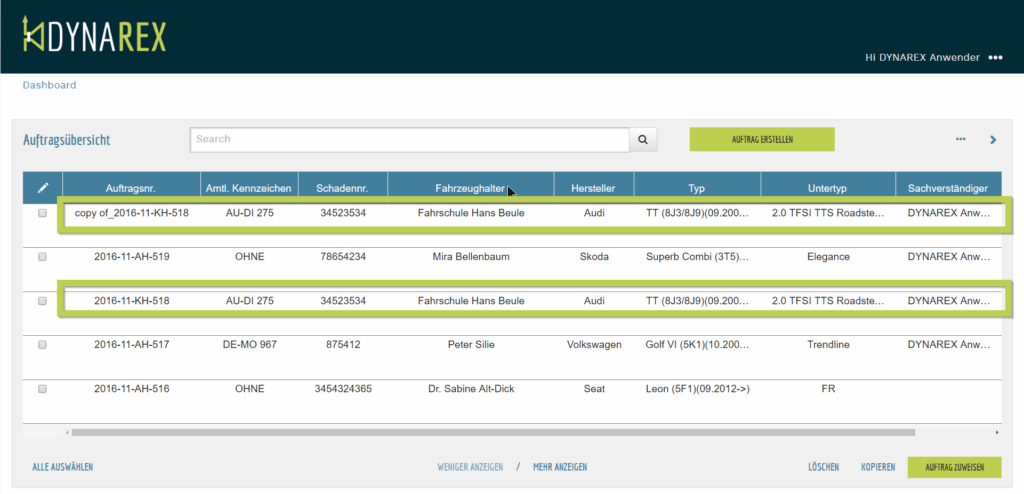Screen dimensions: 1024x494
Task: Focus the Search input field
Action: coord(409,140)
